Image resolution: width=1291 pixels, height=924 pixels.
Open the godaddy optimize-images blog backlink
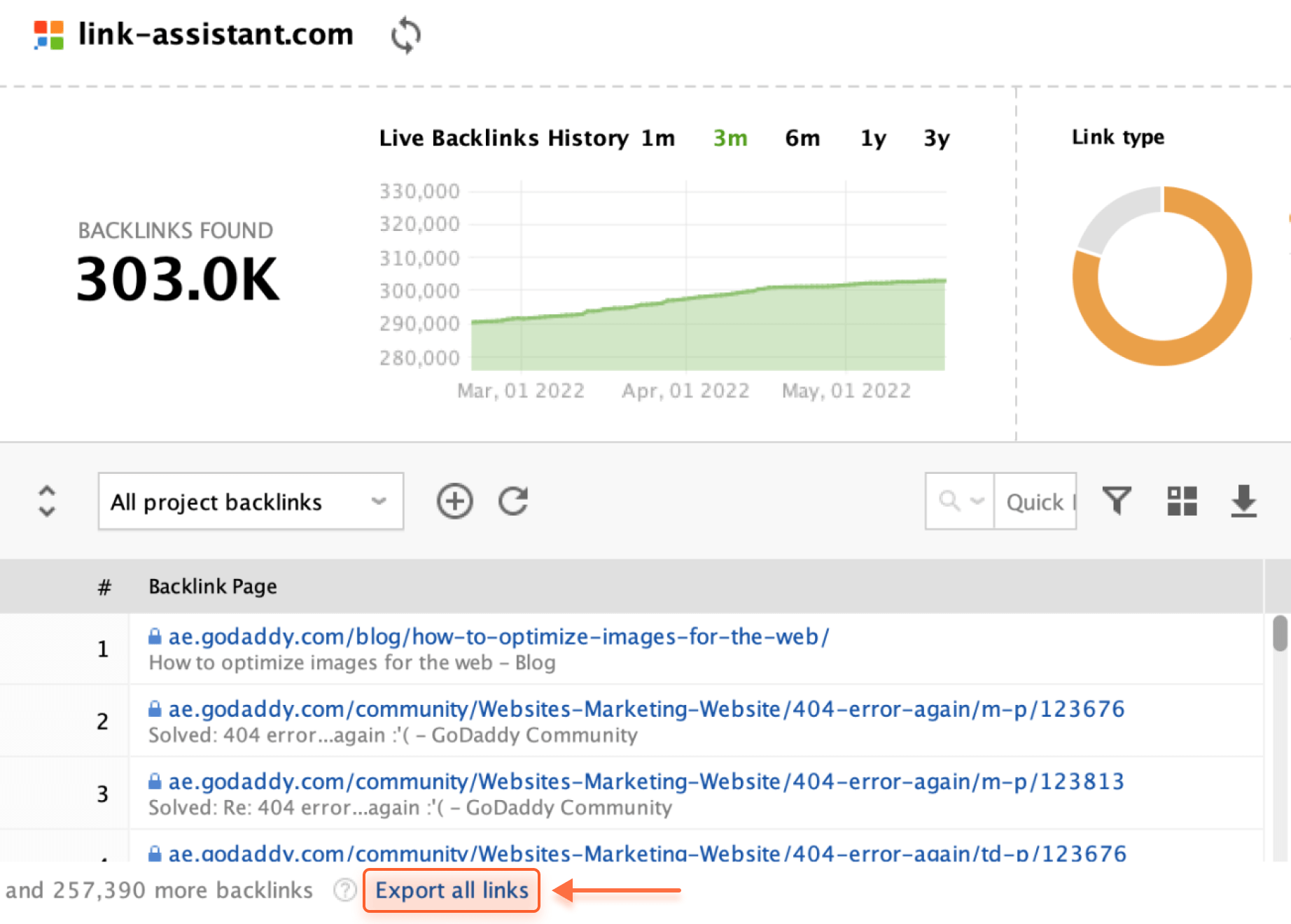(498, 637)
